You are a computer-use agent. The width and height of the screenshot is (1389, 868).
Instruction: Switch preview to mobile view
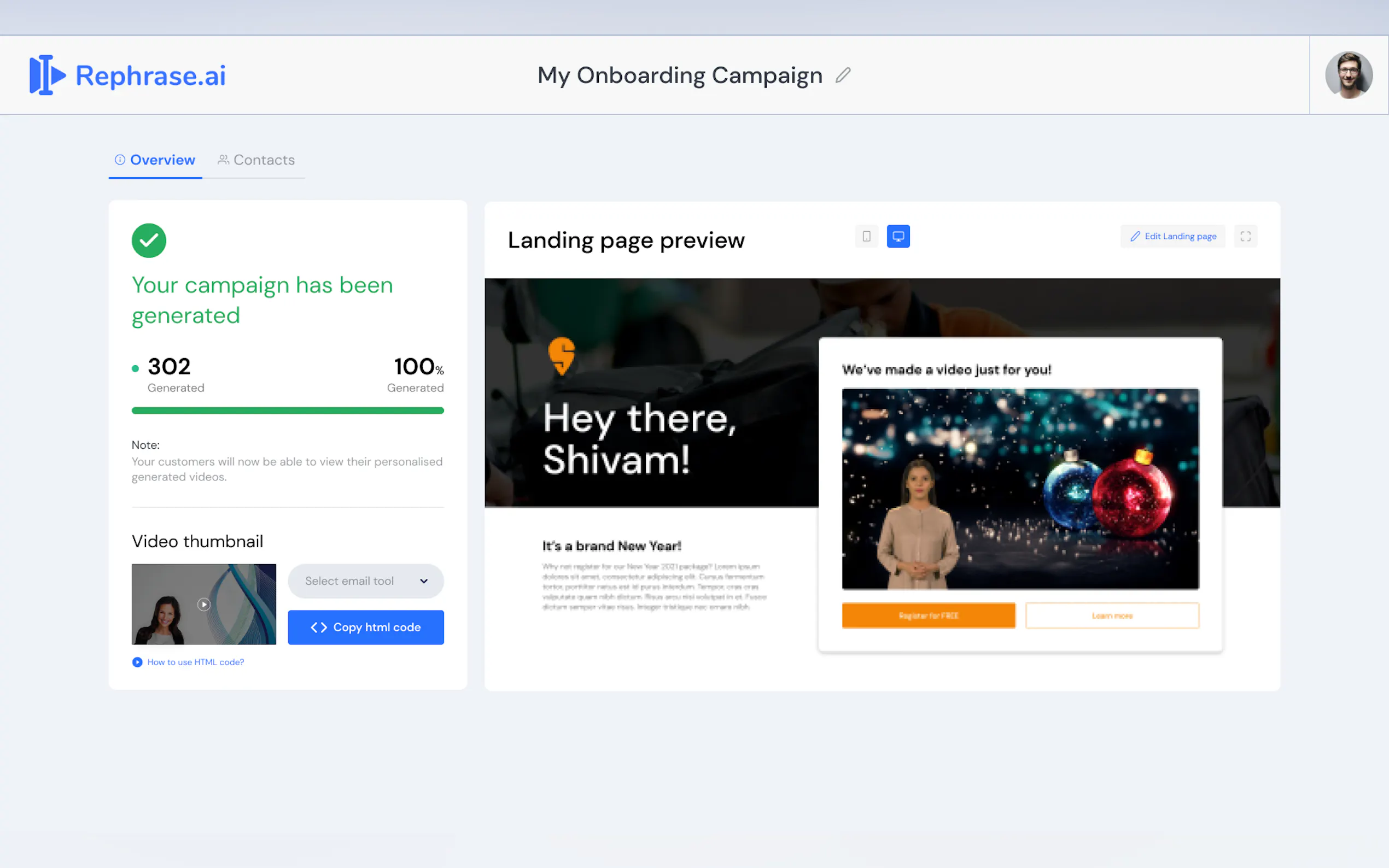click(866, 237)
